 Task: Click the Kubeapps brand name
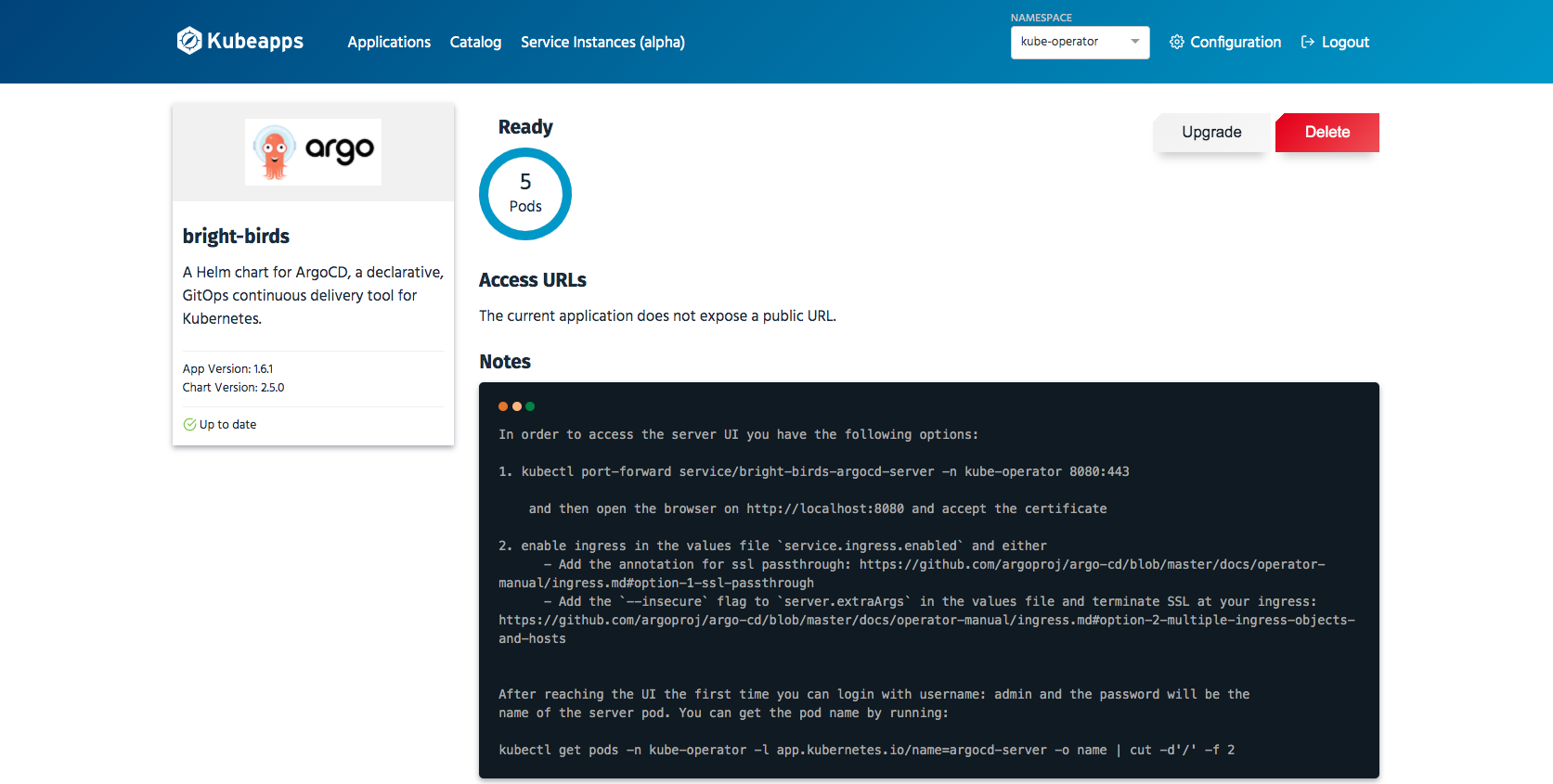(255, 41)
